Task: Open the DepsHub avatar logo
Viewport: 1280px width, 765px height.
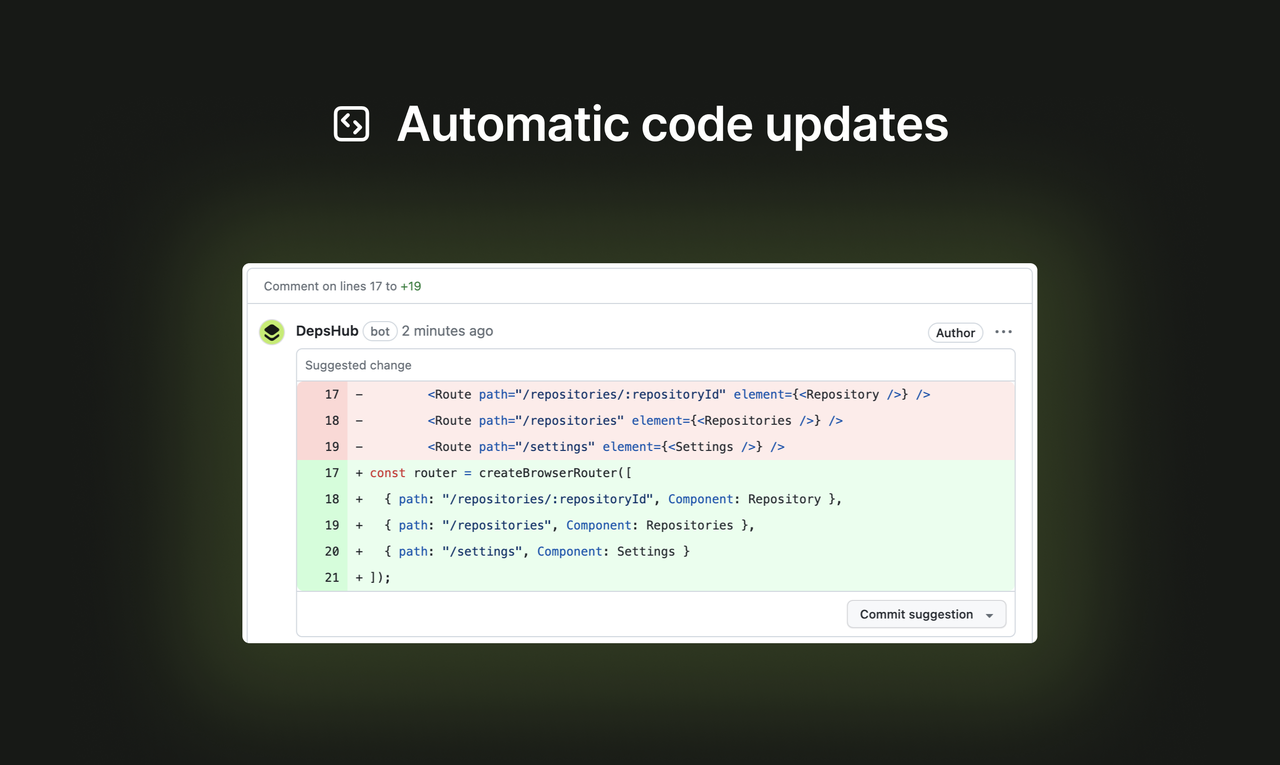Action: (272, 332)
